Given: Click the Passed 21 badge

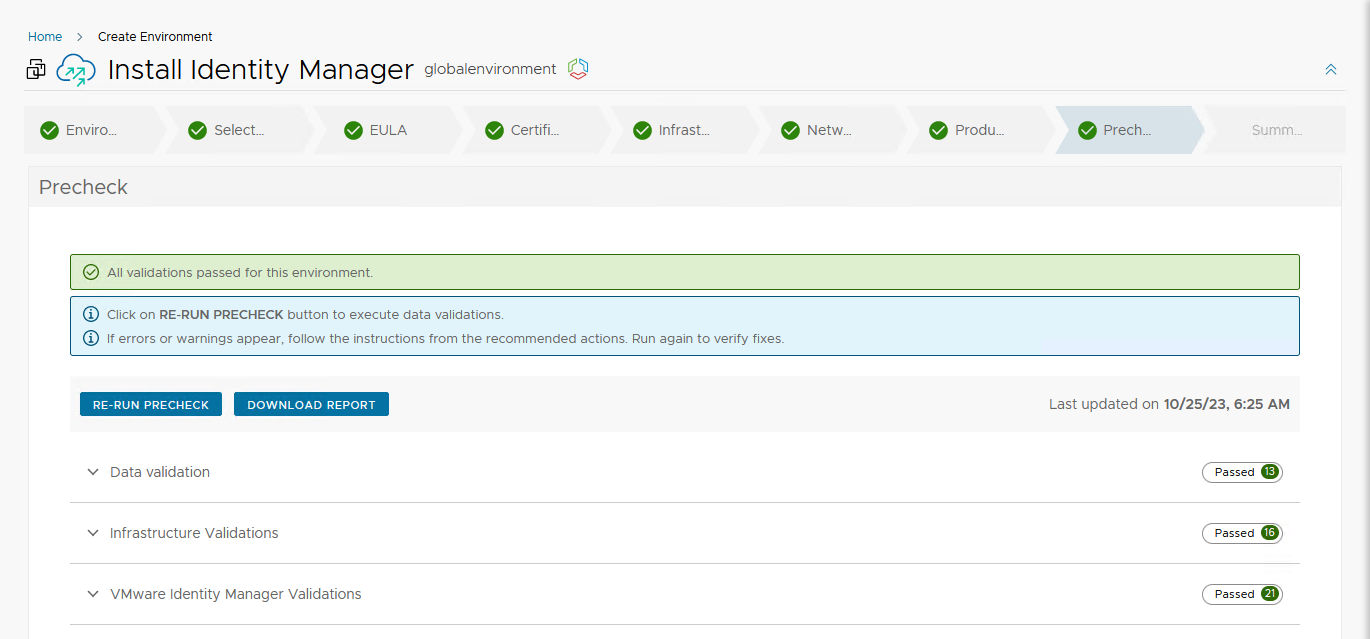Looking at the screenshot, I should click(1242, 594).
